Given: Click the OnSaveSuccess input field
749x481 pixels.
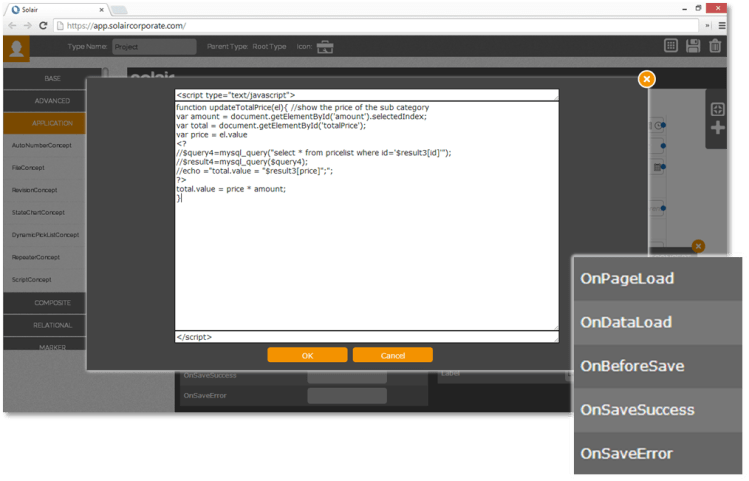Looking at the screenshot, I should [x=347, y=377].
